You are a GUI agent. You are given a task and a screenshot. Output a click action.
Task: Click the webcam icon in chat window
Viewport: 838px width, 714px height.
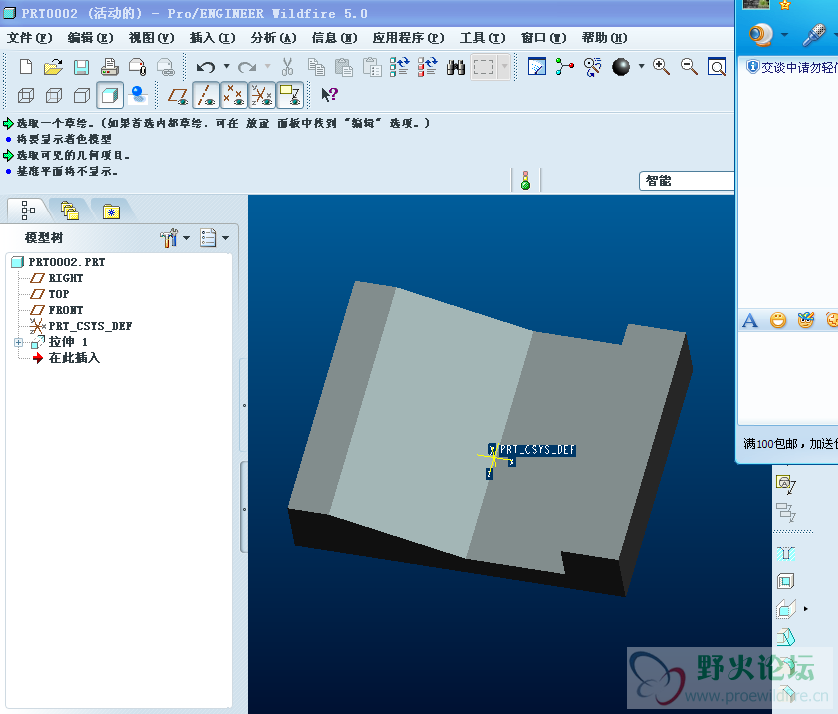coord(760,35)
